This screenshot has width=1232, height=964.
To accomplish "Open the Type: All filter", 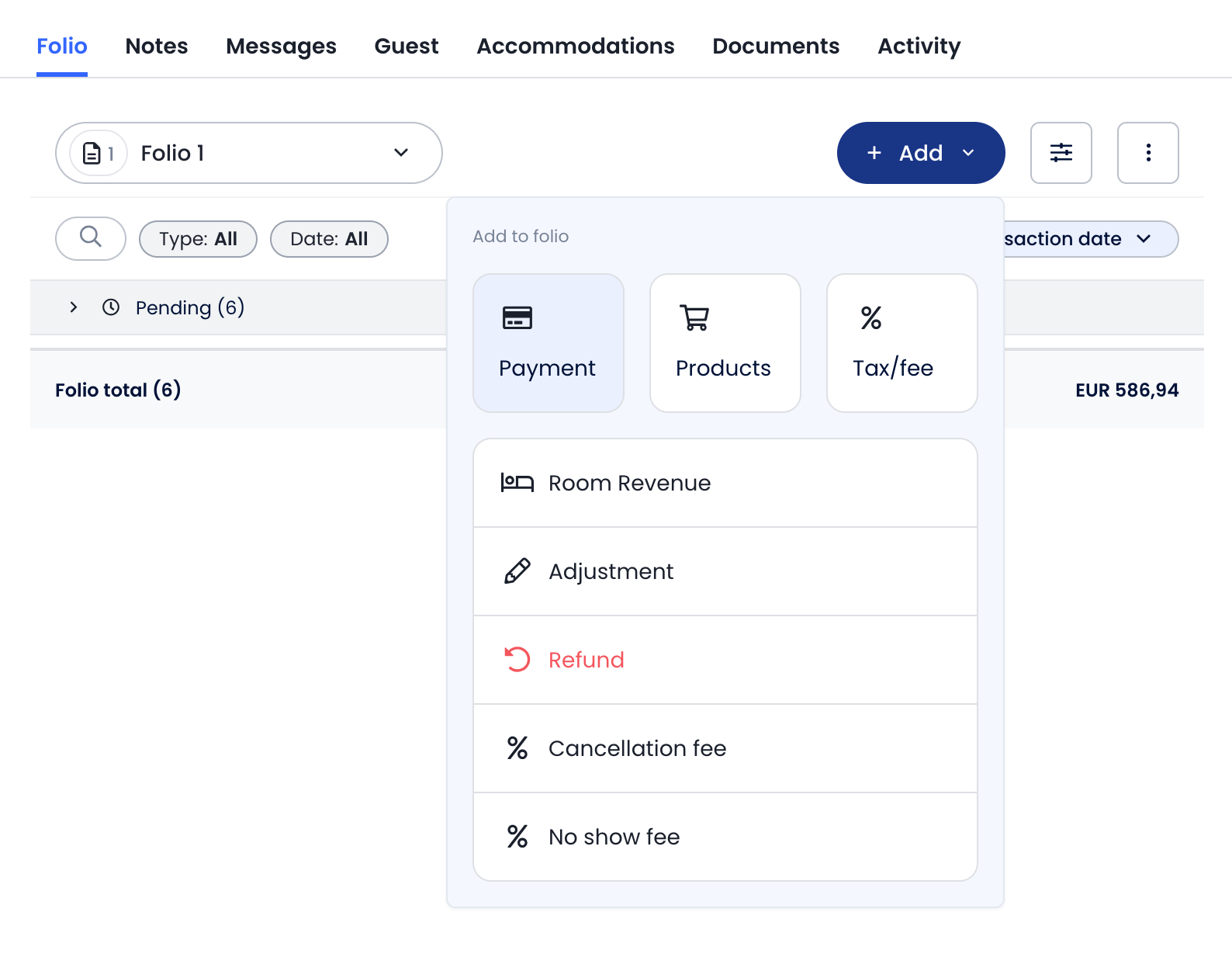I will click(x=198, y=239).
